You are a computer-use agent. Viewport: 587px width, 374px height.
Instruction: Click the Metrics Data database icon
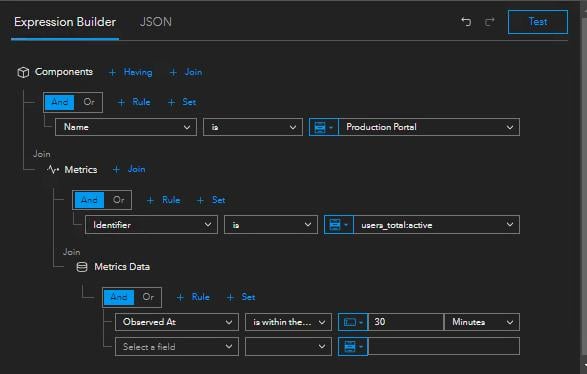click(82, 267)
